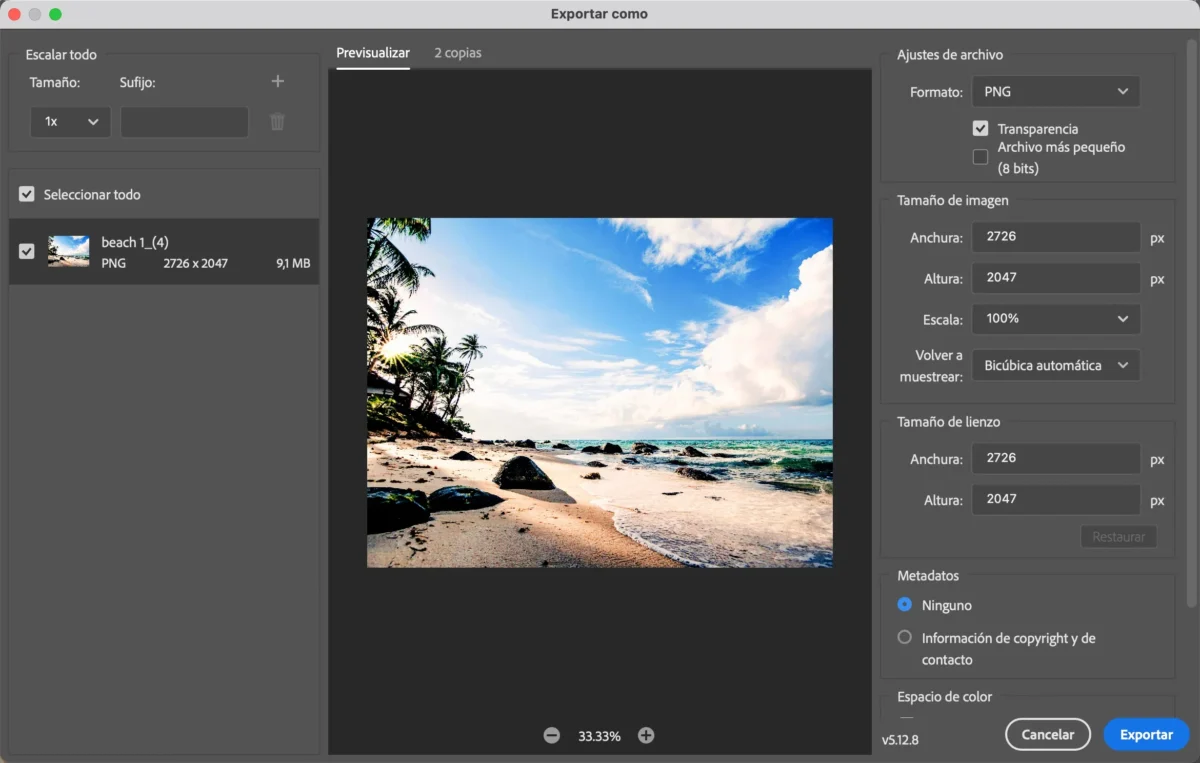1200x763 pixels.
Task: Choose Información de copyright y de contacto
Action: point(905,637)
